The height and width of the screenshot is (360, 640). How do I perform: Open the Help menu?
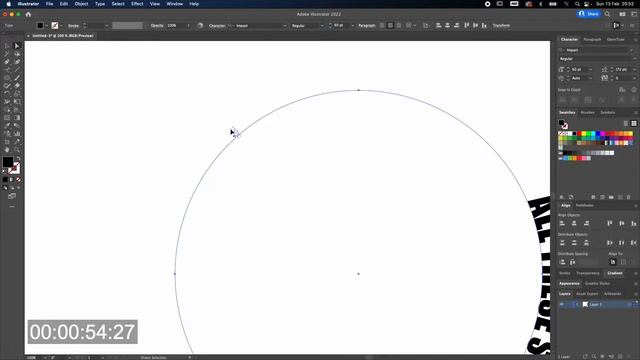coord(194,4)
